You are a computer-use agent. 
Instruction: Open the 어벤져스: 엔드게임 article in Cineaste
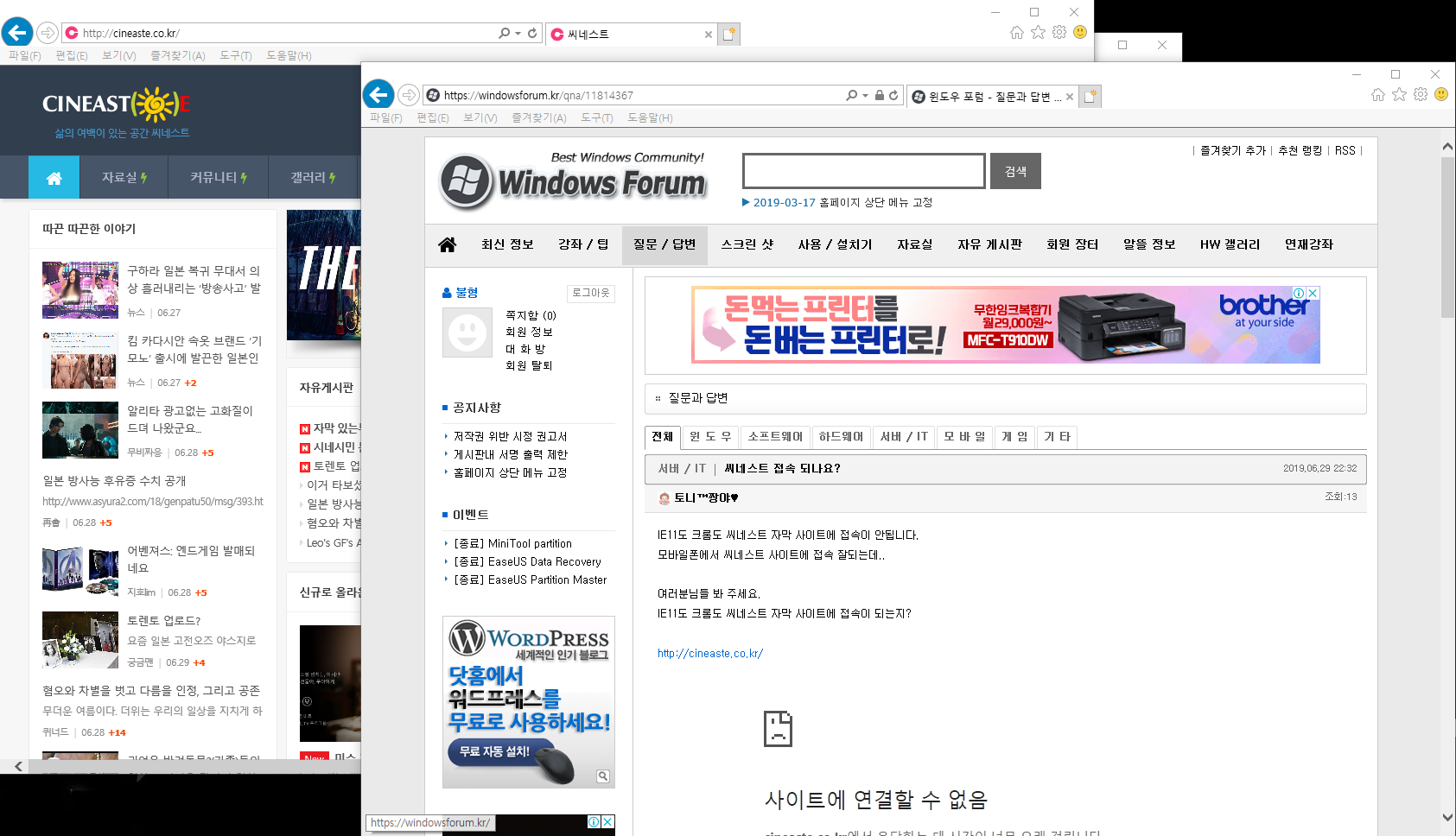(x=191, y=560)
